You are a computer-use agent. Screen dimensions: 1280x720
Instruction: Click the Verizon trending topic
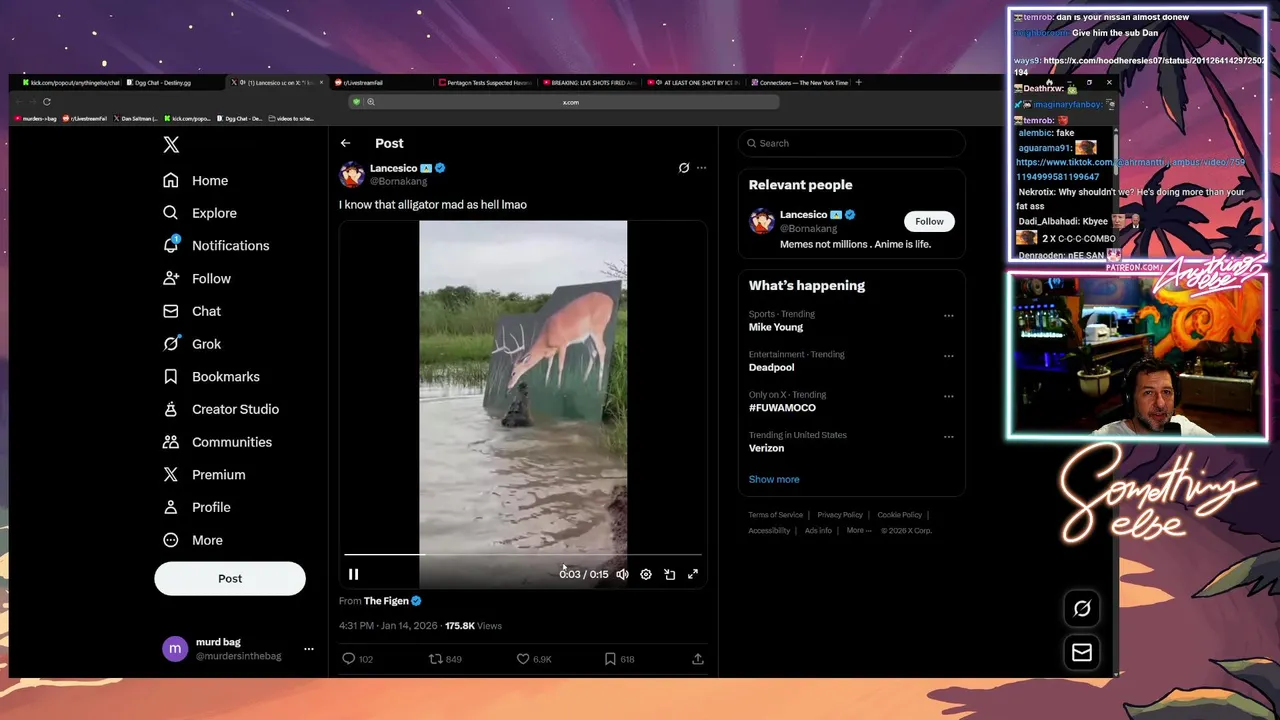766,448
